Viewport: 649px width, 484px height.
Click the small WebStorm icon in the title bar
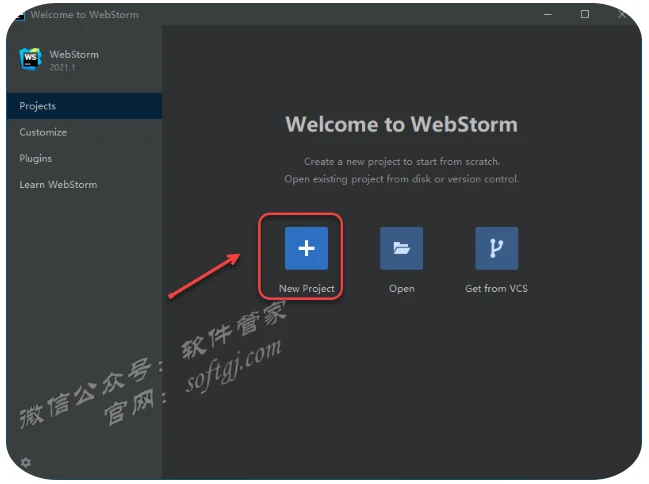click(x=18, y=15)
